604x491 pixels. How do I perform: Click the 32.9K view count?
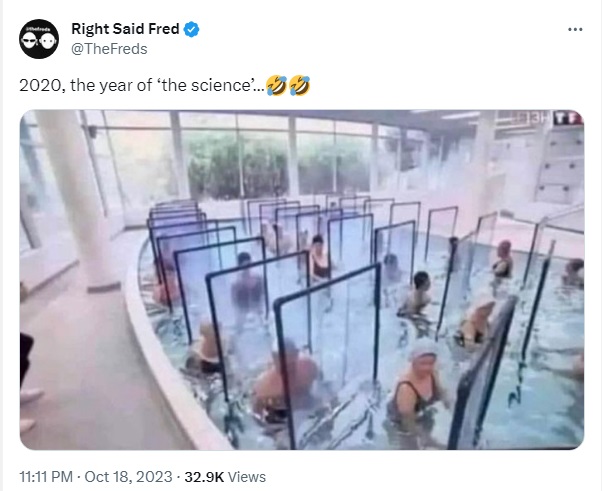click(204, 477)
